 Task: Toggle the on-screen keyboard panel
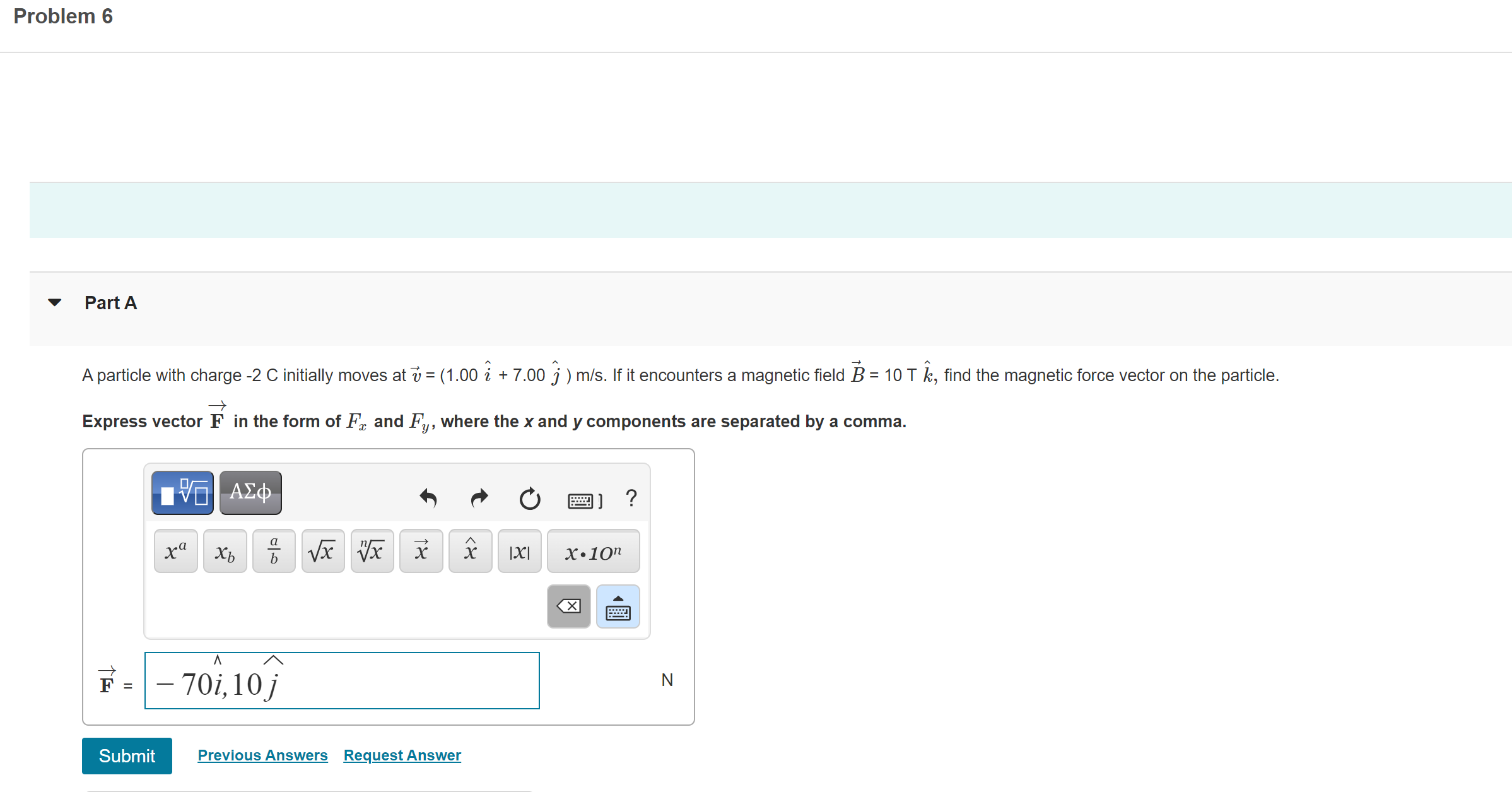[x=618, y=606]
